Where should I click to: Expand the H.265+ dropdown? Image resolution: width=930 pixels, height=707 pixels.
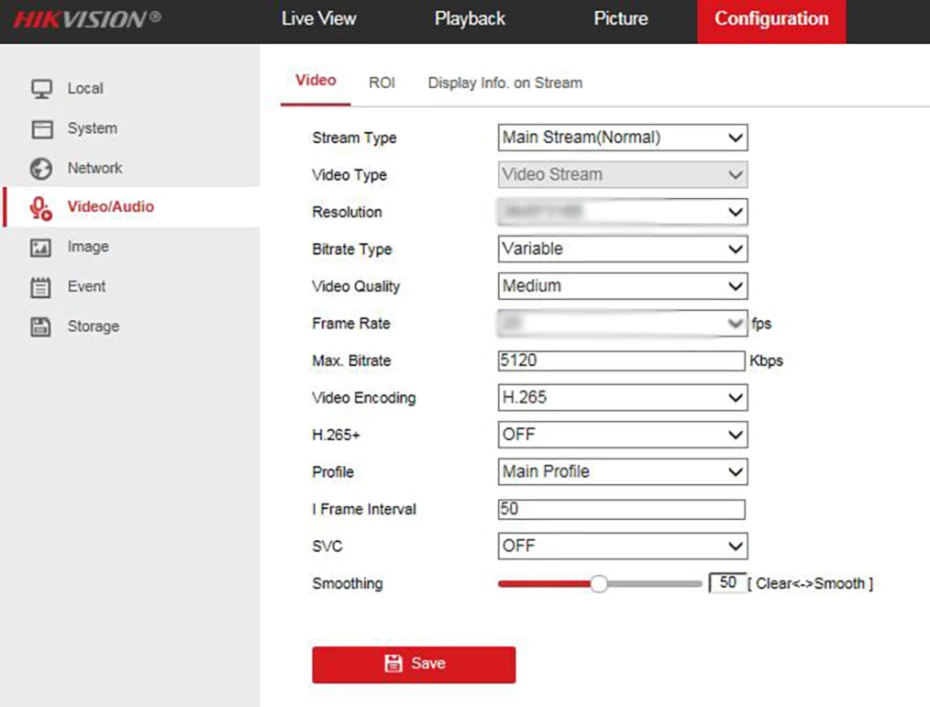(623, 435)
